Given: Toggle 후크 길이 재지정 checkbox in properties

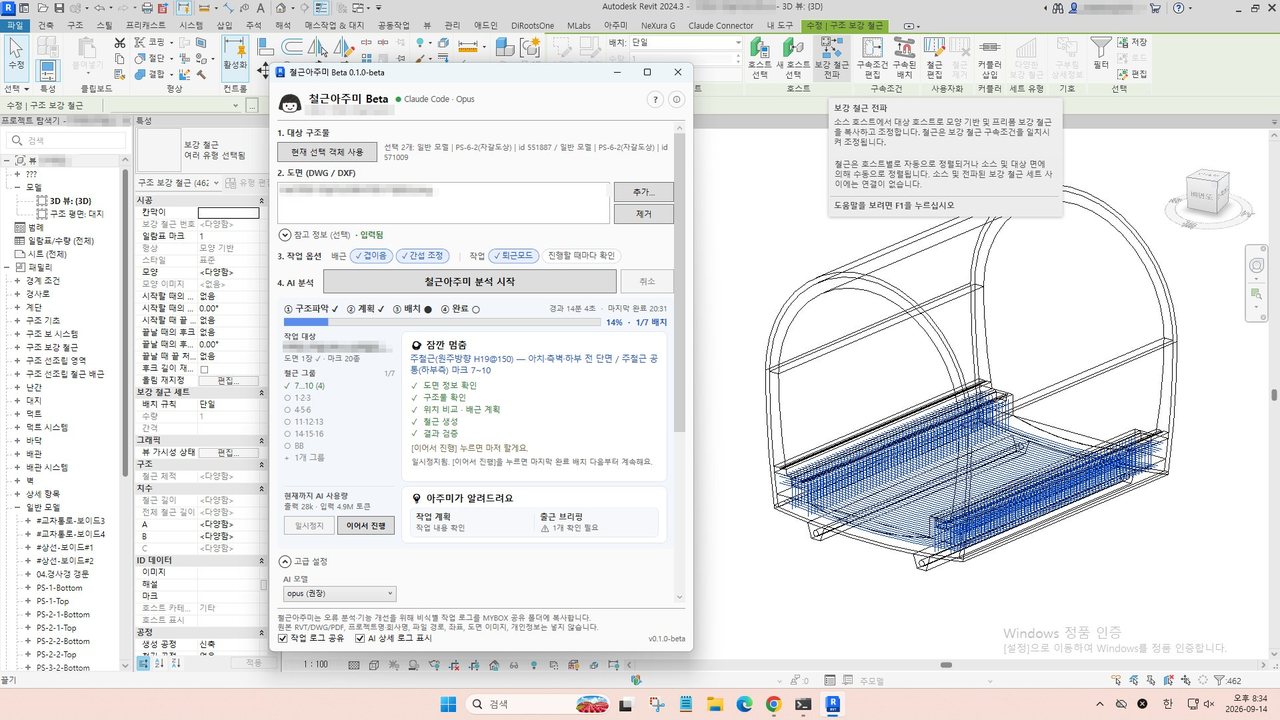Looking at the screenshot, I should tap(204, 369).
